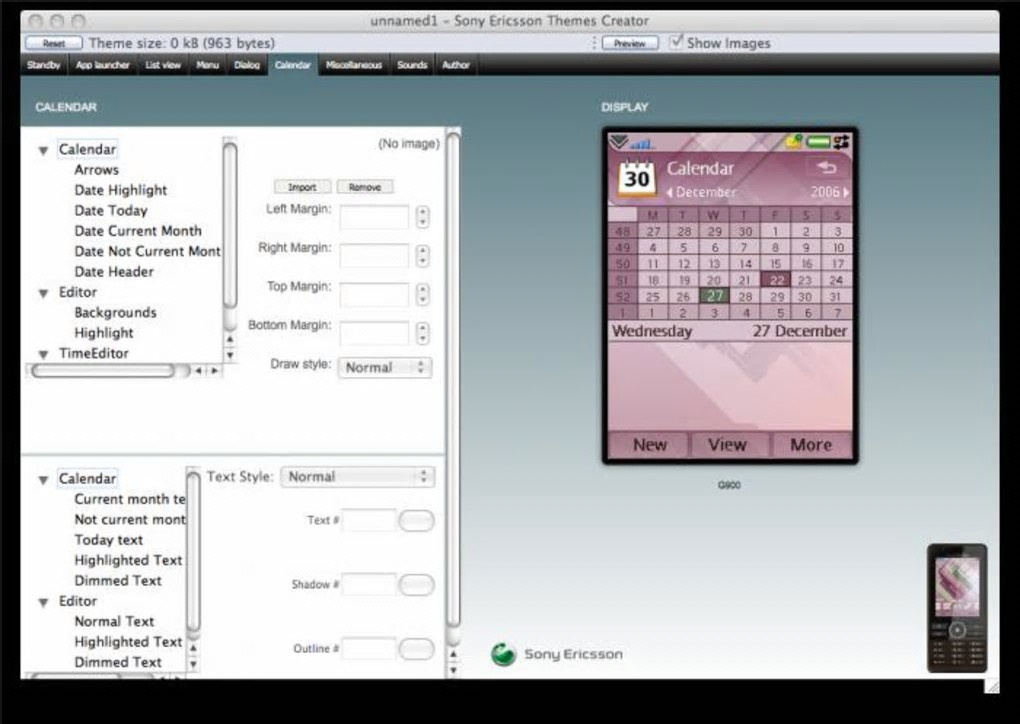Screen dimensions: 1020x724
Task: Collapse the Editor node in image list
Action: pos(44,293)
